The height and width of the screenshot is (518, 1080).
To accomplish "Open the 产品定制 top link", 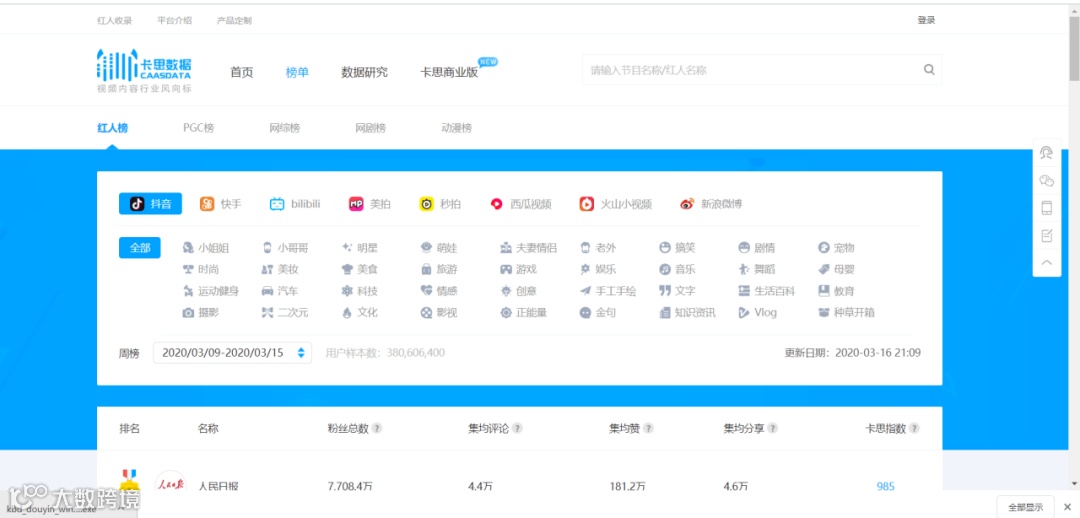I will click(x=234, y=21).
